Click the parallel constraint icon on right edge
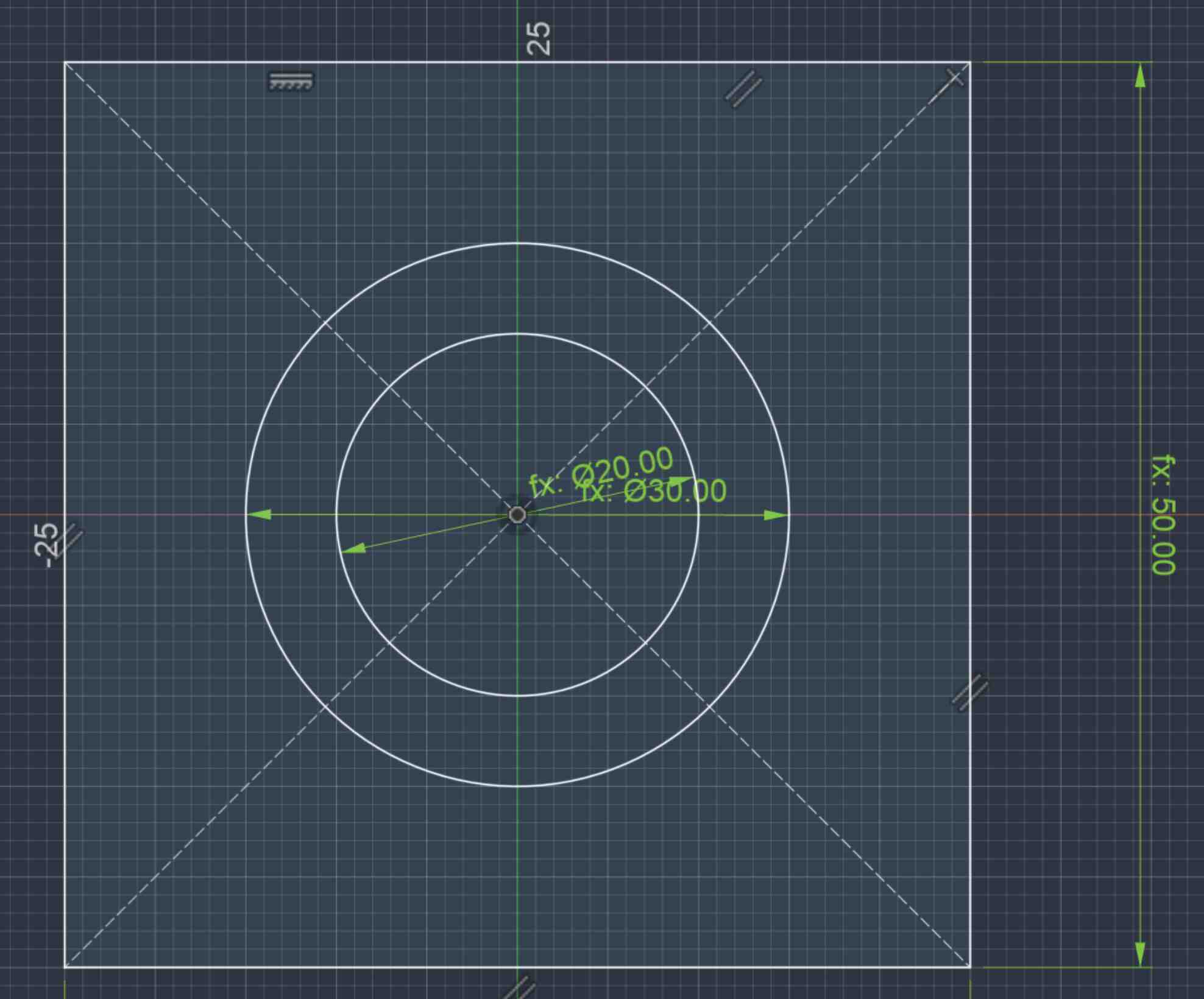 pyautogui.click(x=970, y=693)
